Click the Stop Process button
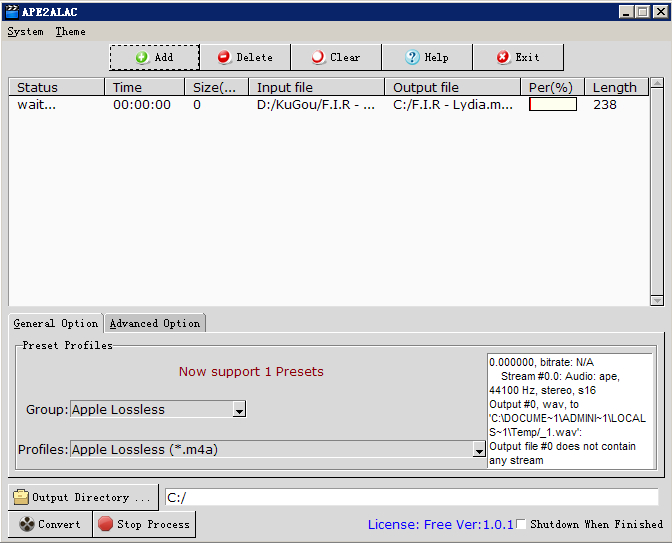 click(x=143, y=524)
